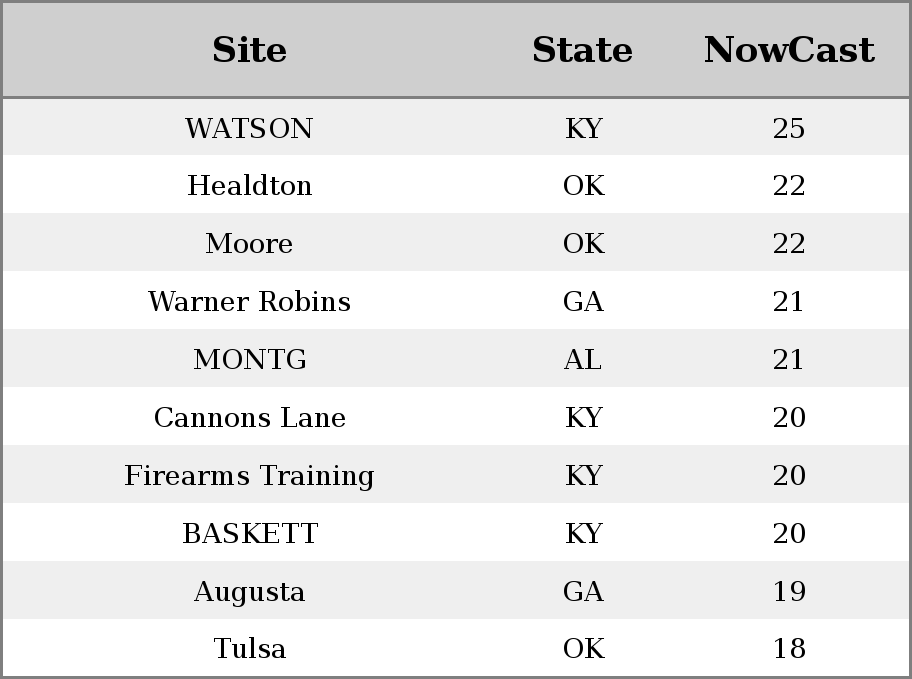Click the GA state for Warner Robins
Image resolution: width=912 pixels, height=679 pixels.
pos(583,301)
